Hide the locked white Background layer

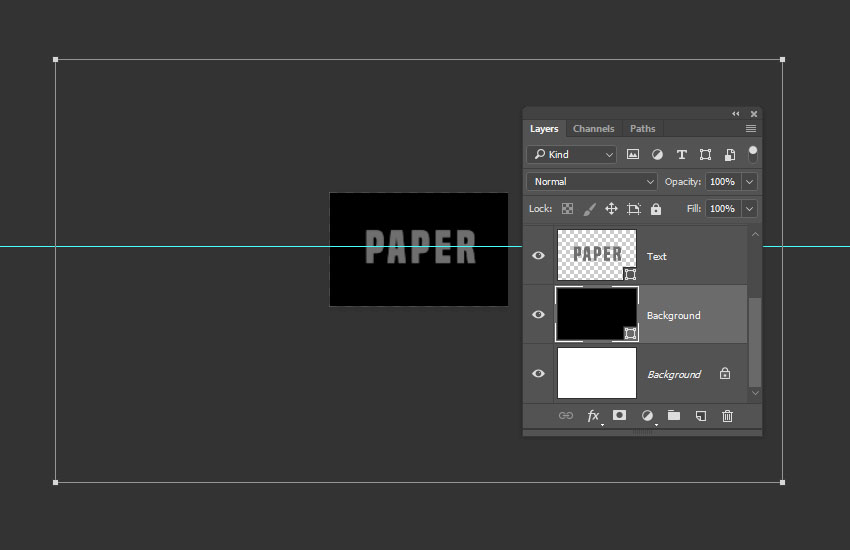(x=538, y=373)
